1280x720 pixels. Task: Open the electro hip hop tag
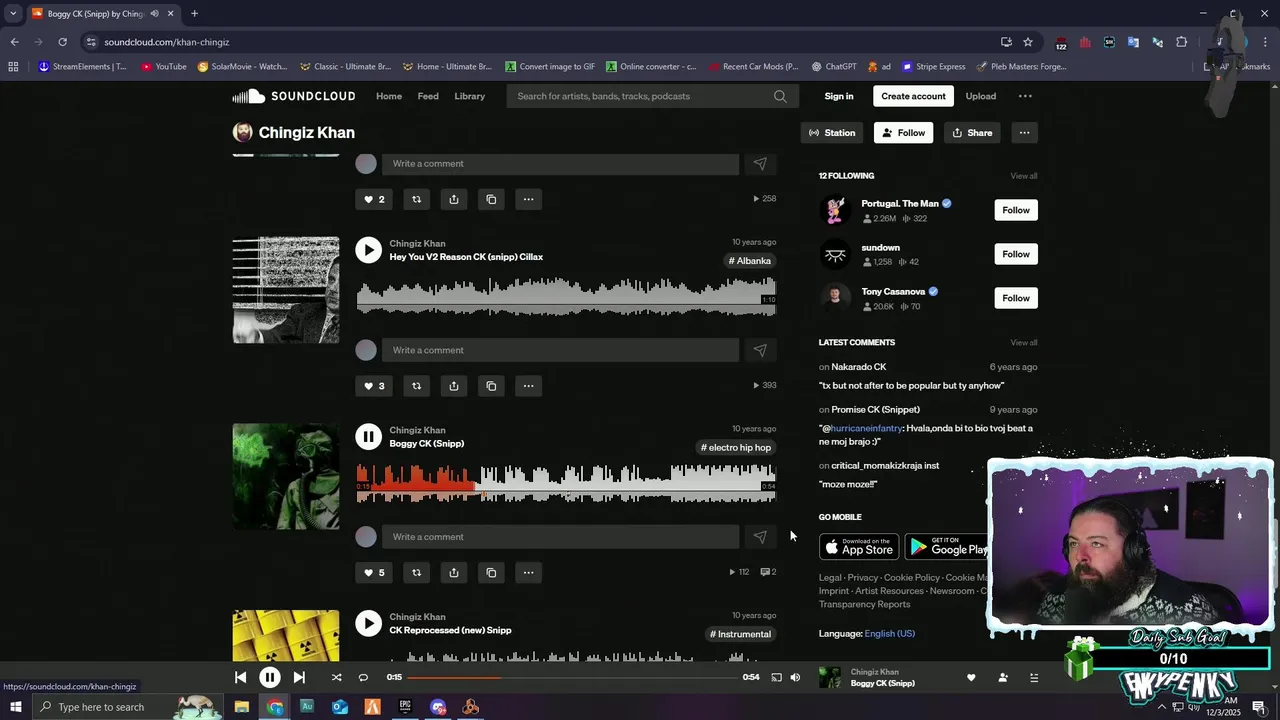coord(736,448)
